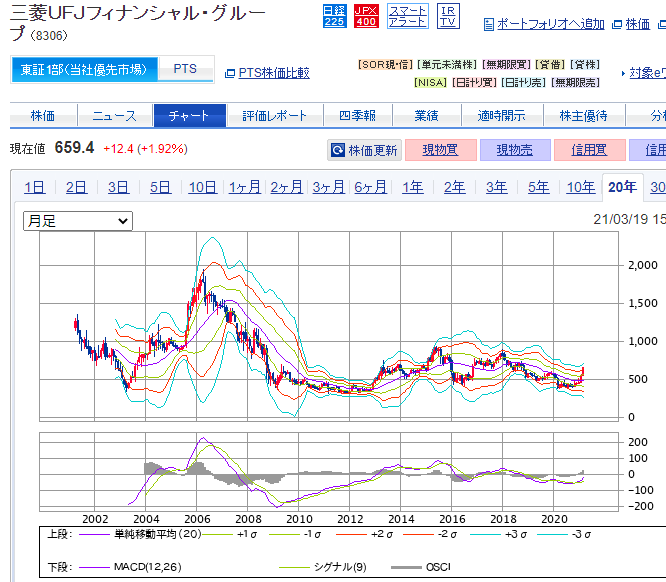
Task: Select the 10日 chart period
Action: (203, 187)
